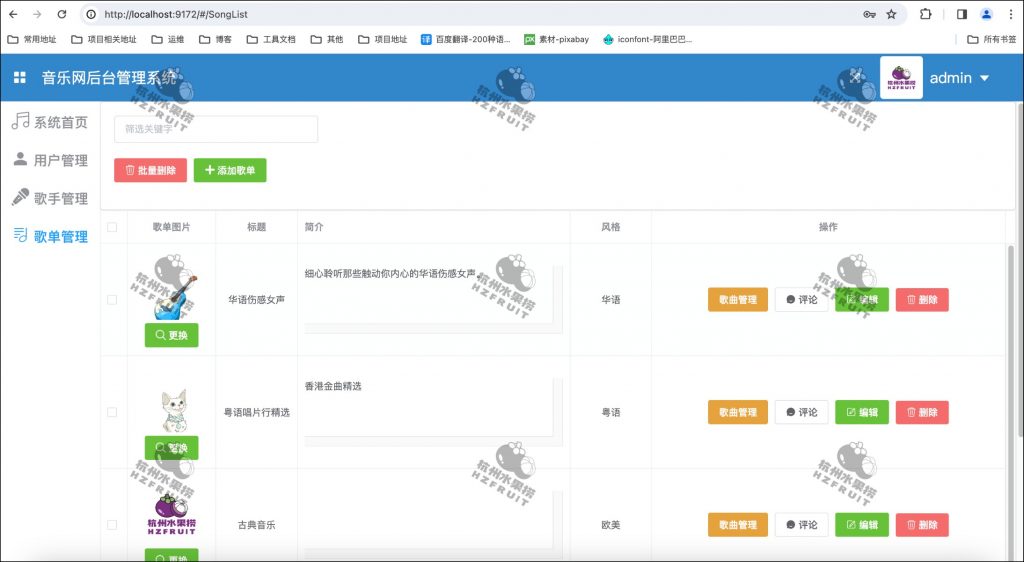
Task: Toggle the select-all checkbox in table header
Action: pyautogui.click(x=112, y=227)
